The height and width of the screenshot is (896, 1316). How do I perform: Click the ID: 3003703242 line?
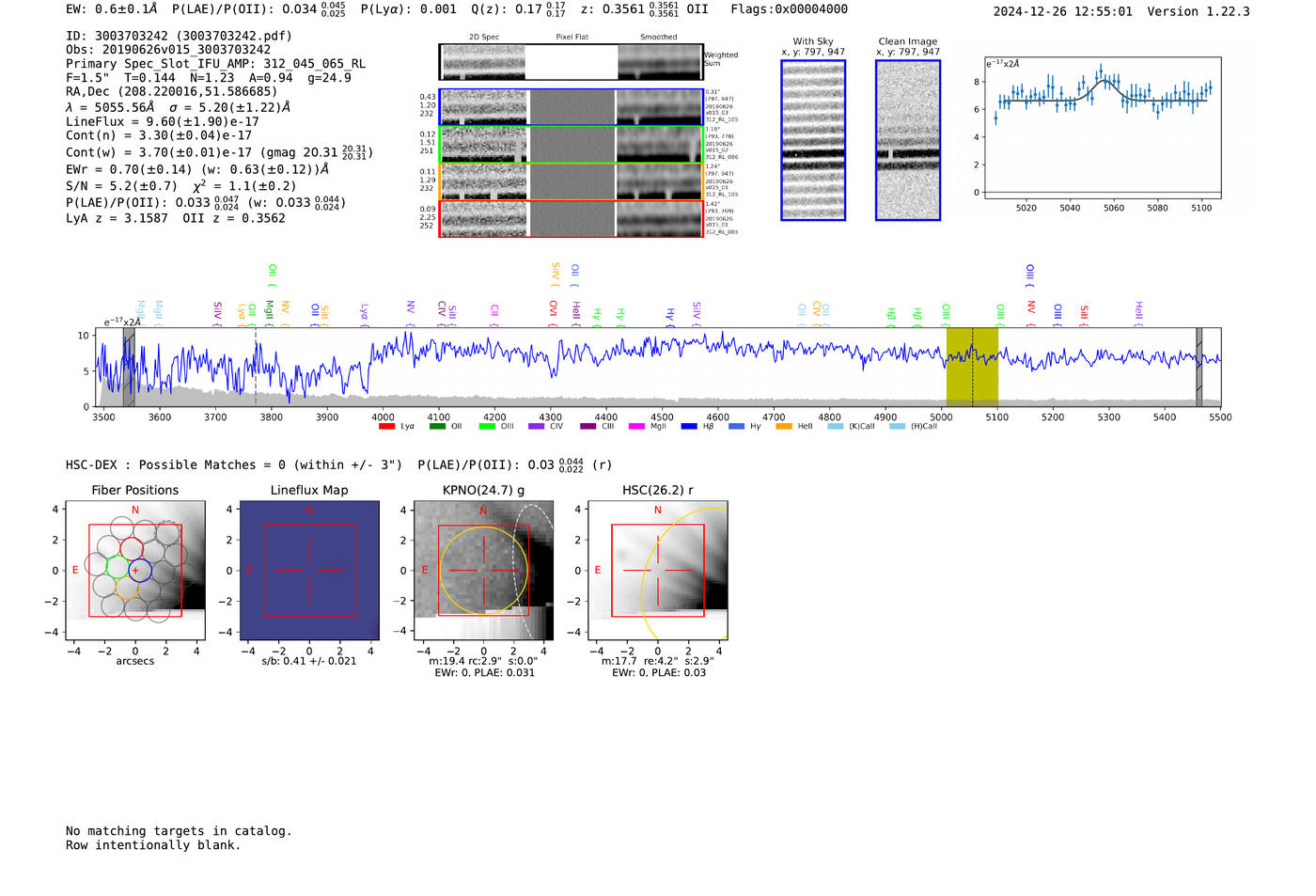pos(179,36)
